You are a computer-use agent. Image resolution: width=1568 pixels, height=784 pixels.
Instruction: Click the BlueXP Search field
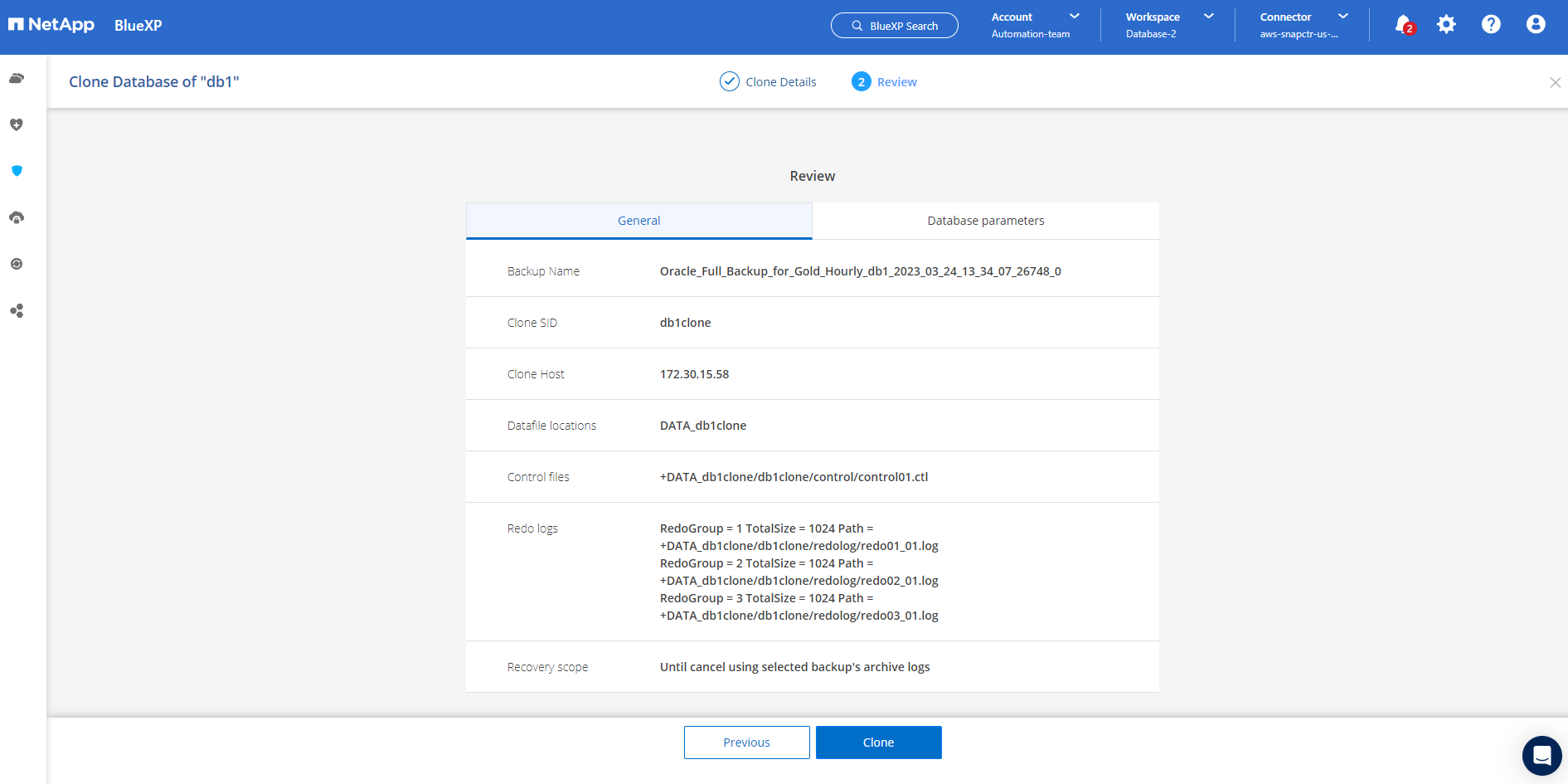[x=895, y=26]
